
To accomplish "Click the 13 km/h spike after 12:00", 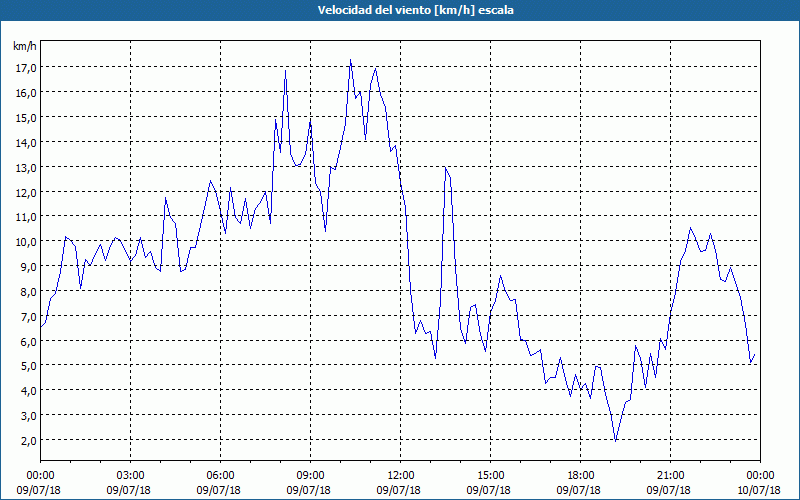I will click(446, 167).
